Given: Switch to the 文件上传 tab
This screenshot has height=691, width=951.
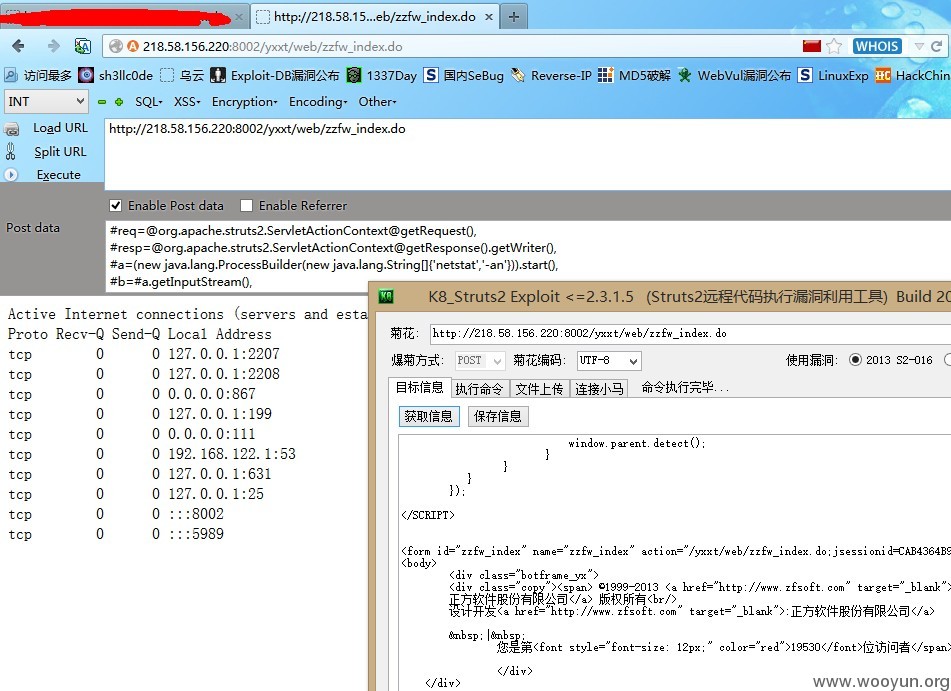Looking at the screenshot, I should point(539,389).
